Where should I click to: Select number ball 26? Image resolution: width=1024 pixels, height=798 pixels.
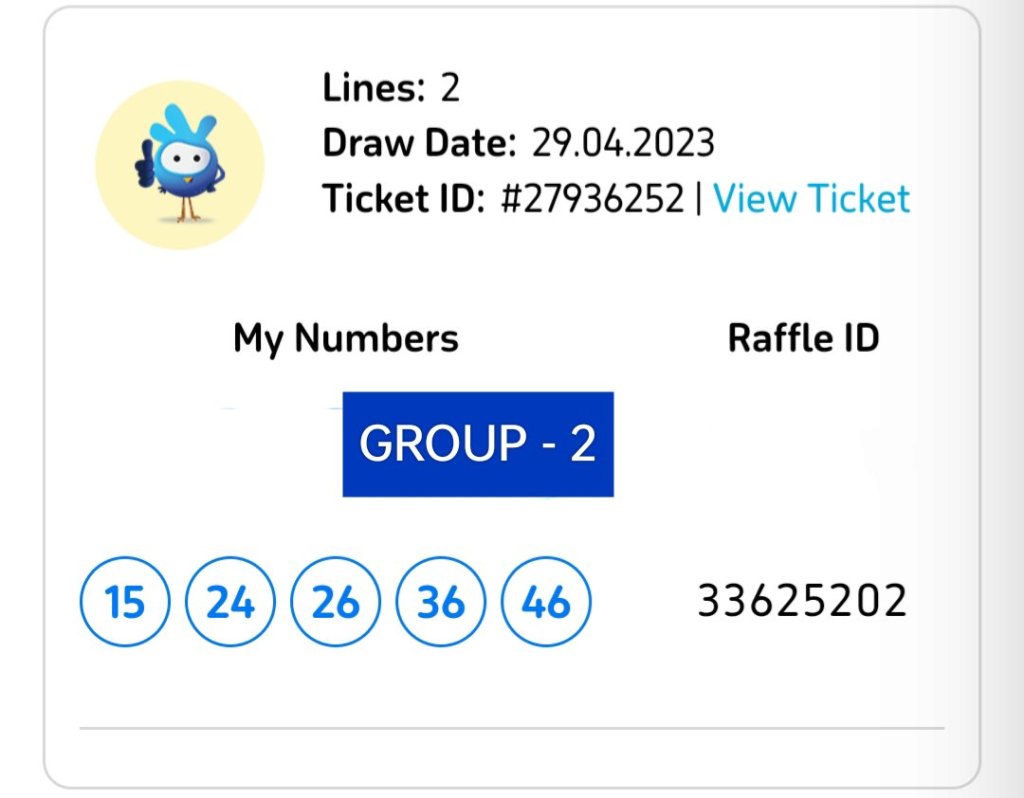336,603
